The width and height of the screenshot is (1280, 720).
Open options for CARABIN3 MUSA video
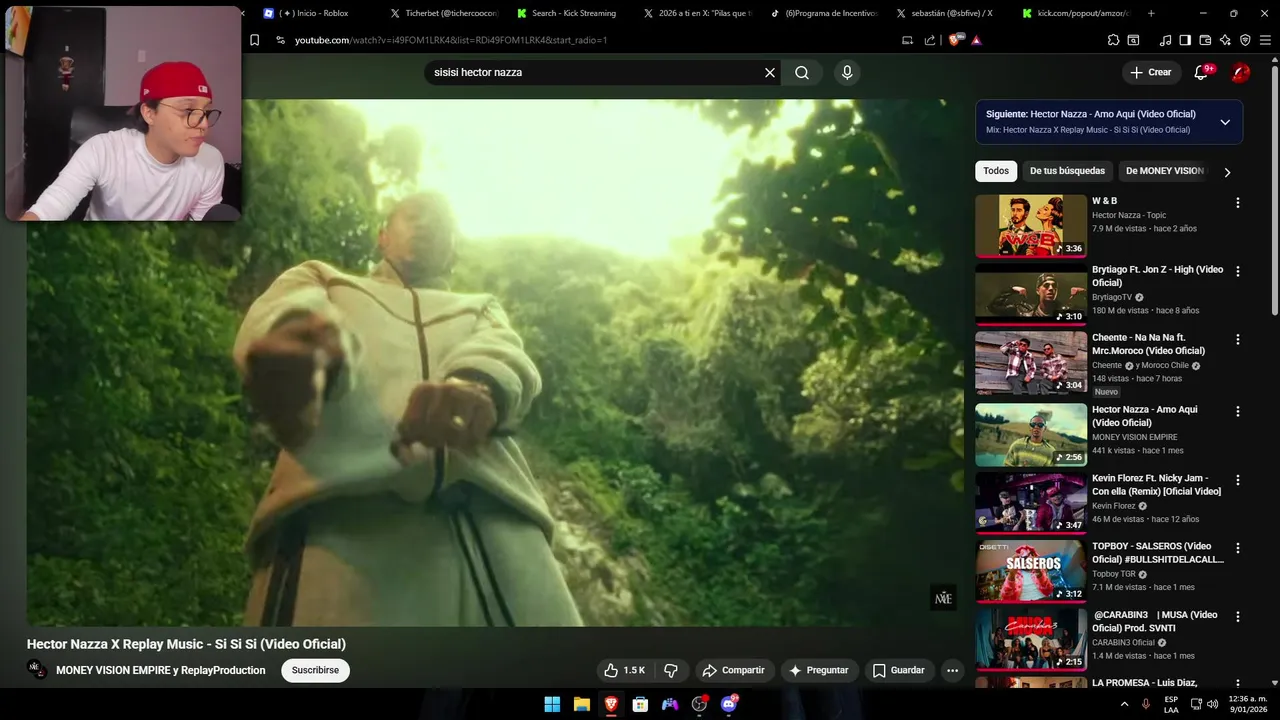point(1237,617)
